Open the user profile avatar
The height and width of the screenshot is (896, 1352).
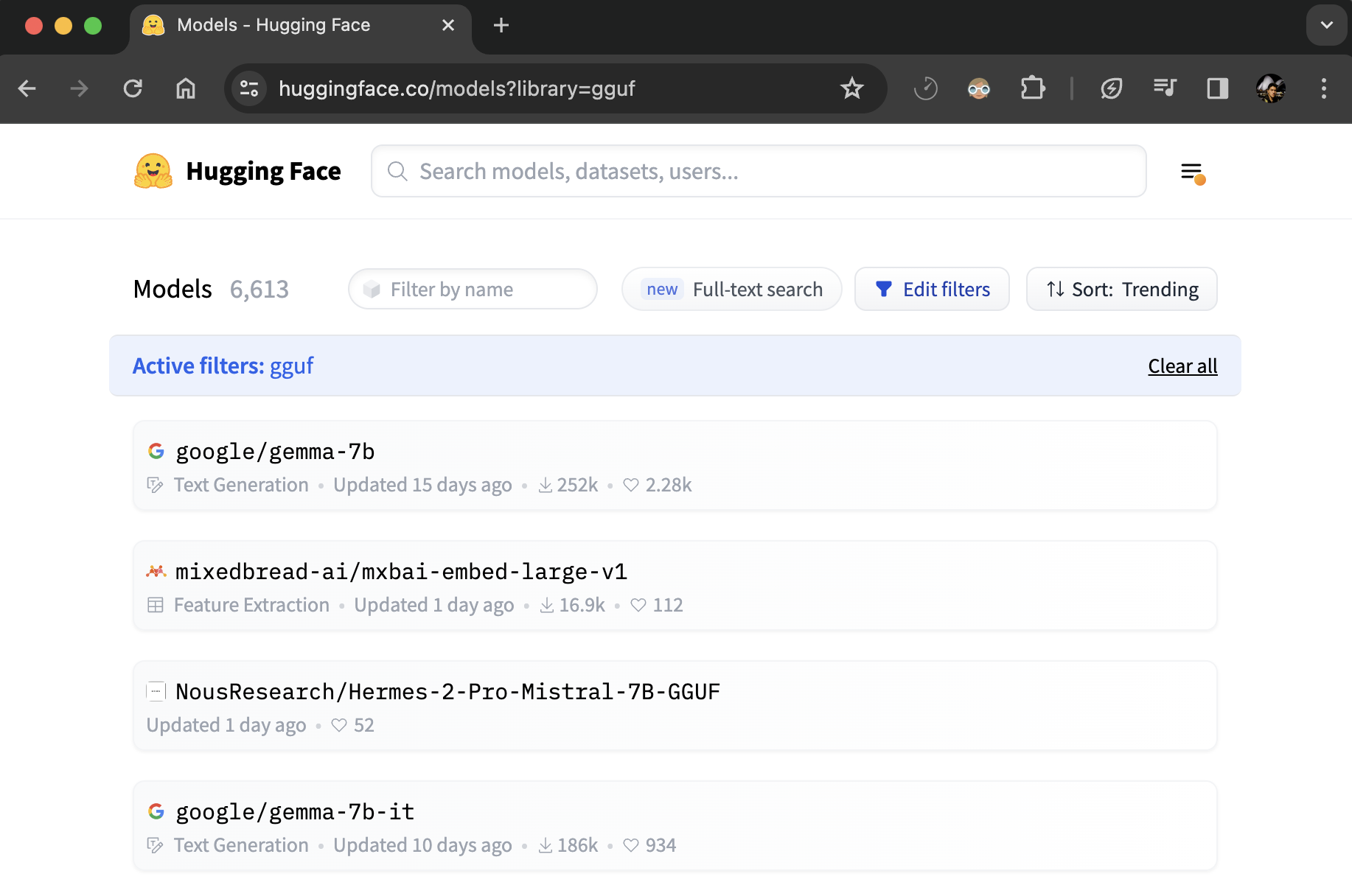click(1270, 88)
